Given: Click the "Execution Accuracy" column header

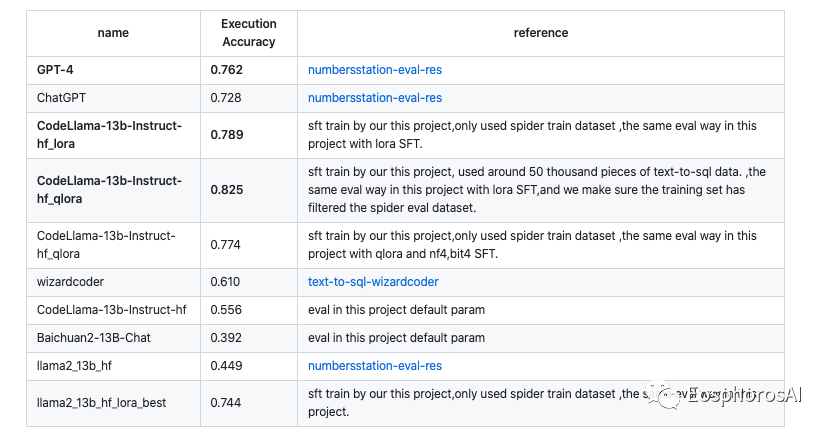Looking at the screenshot, I should 247,33.
